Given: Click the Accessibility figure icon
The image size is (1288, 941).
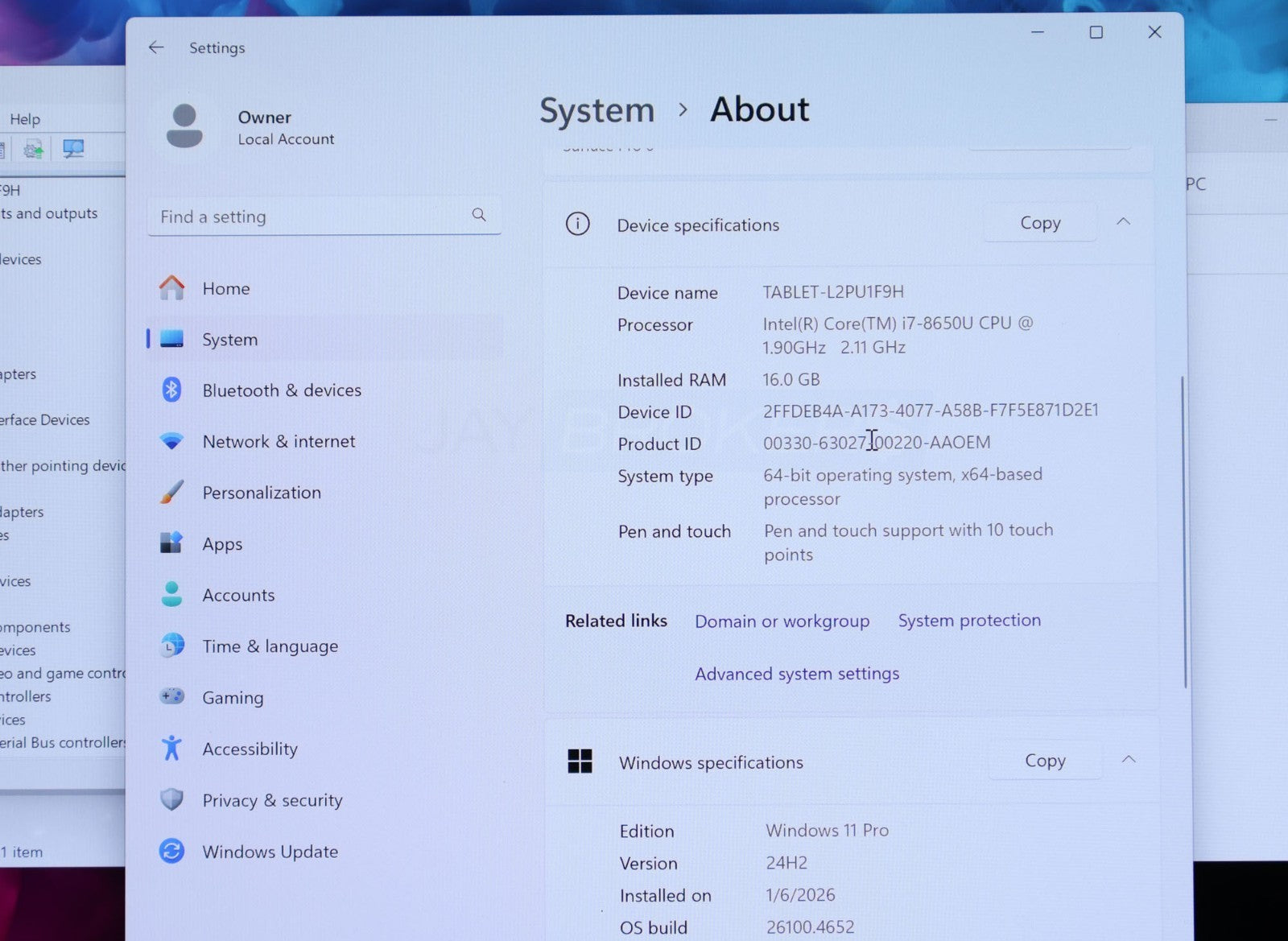Looking at the screenshot, I should (171, 748).
